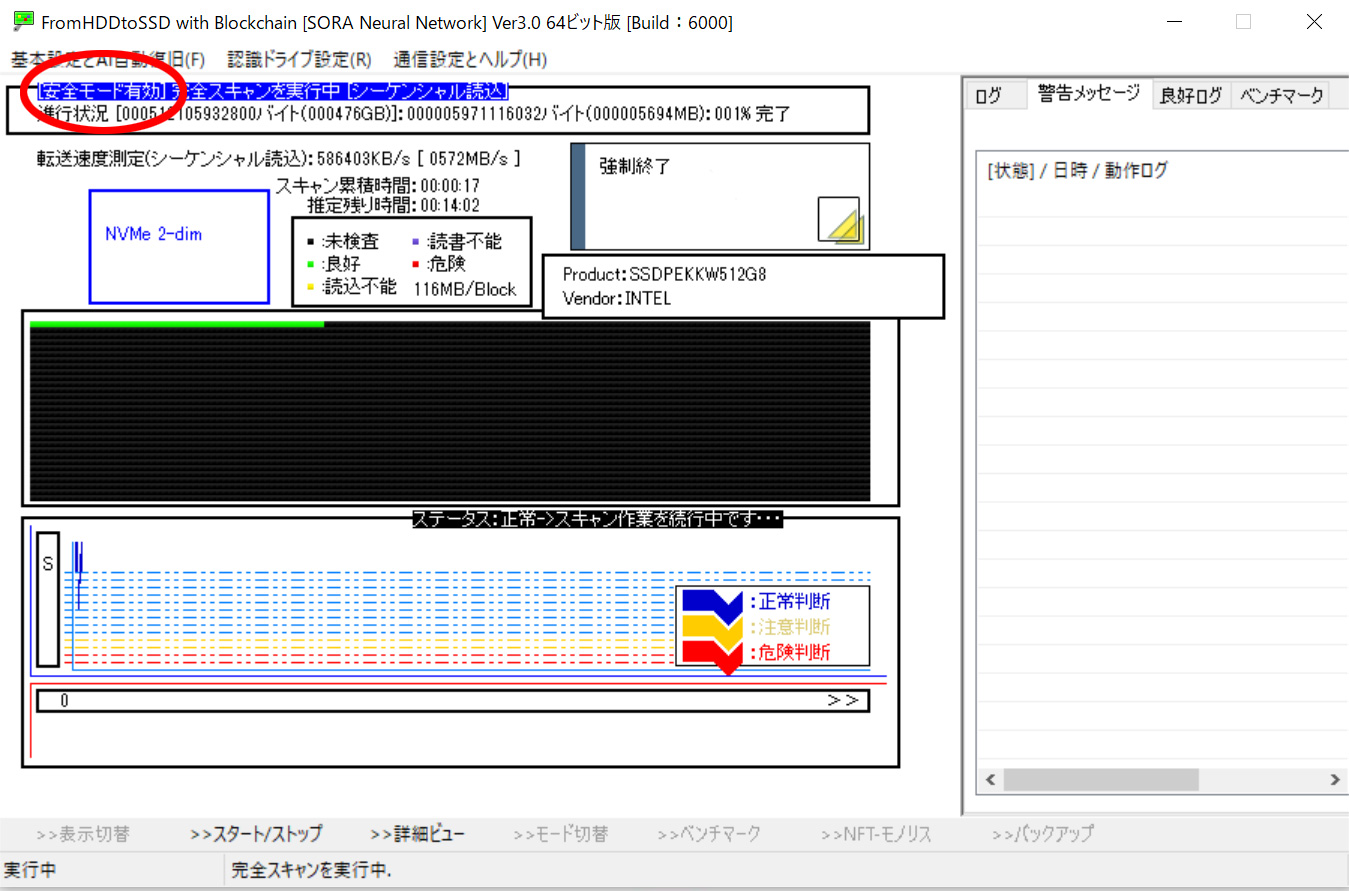The width and height of the screenshot is (1349, 891).
Task: Click the blue 正常判断 legend icon
Action: (x=712, y=603)
